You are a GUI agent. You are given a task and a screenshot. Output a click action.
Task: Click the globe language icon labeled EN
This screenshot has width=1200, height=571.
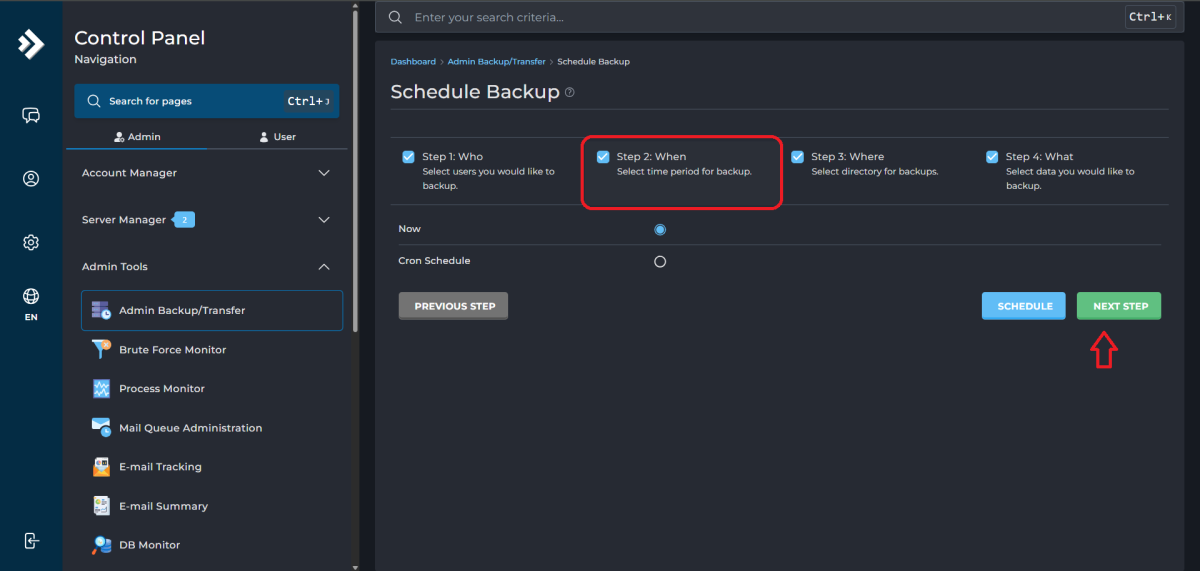[x=31, y=304]
